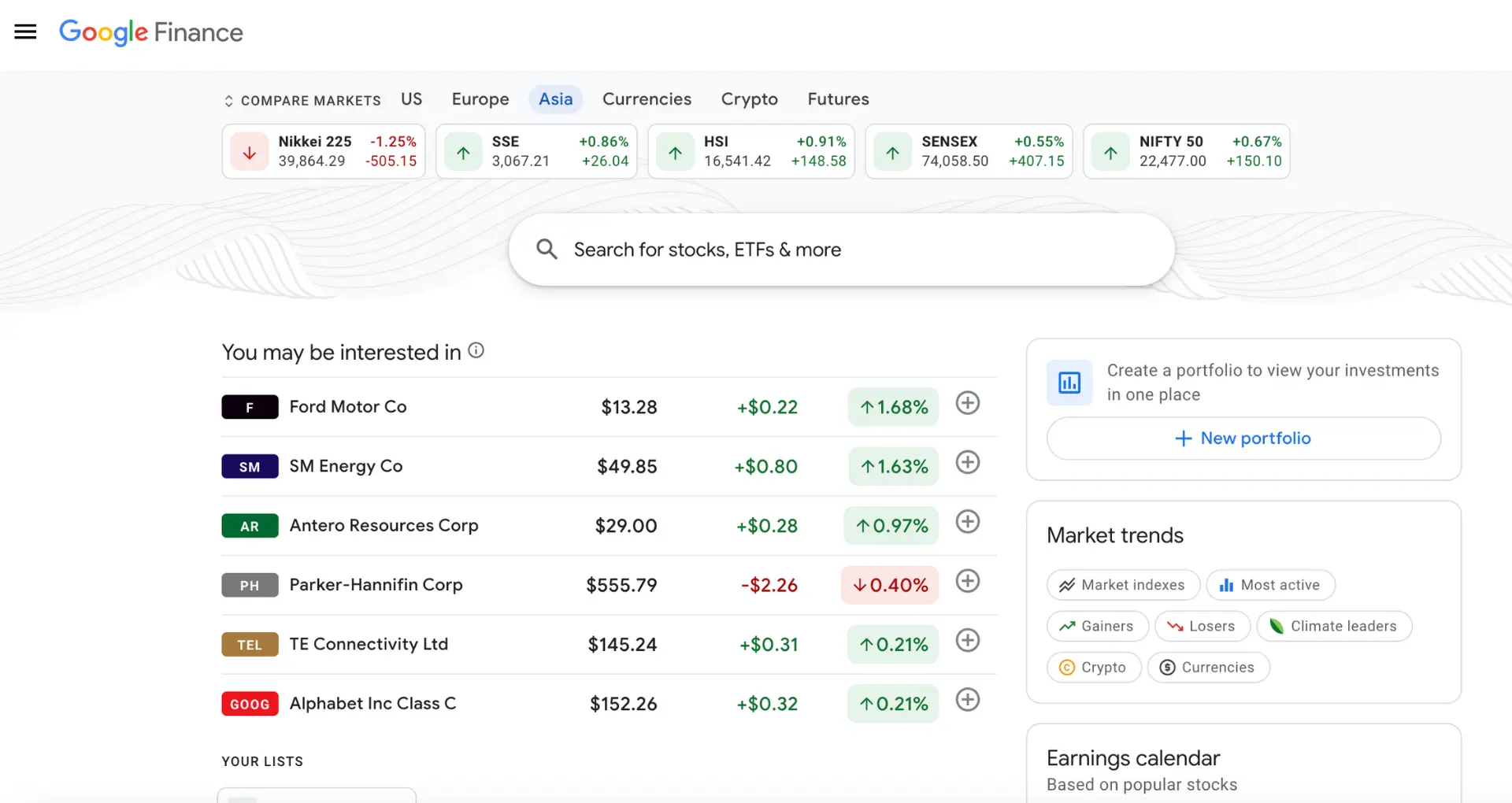Click the AR ticker badge
1512x803 pixels.
tap(250, 526)
